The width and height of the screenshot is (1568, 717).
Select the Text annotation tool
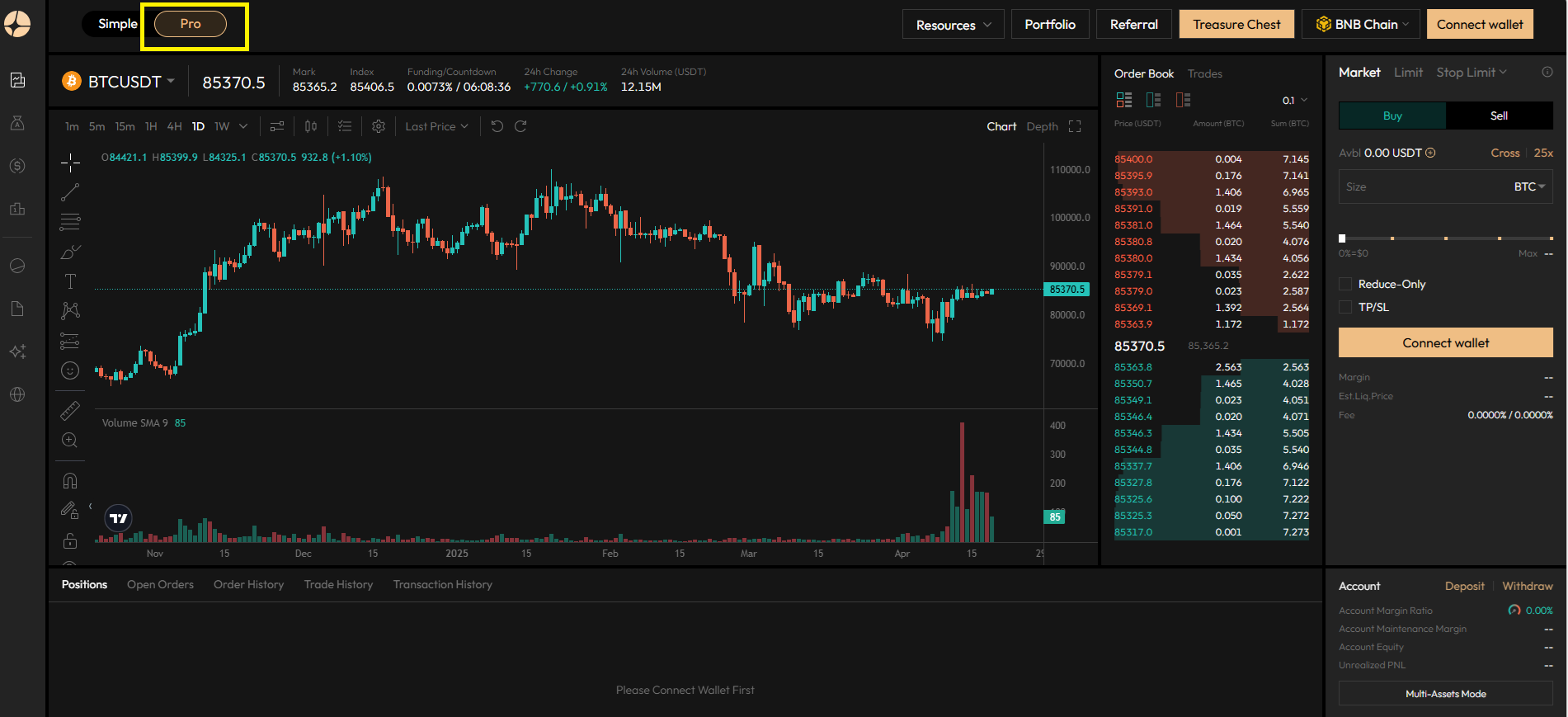70,281
